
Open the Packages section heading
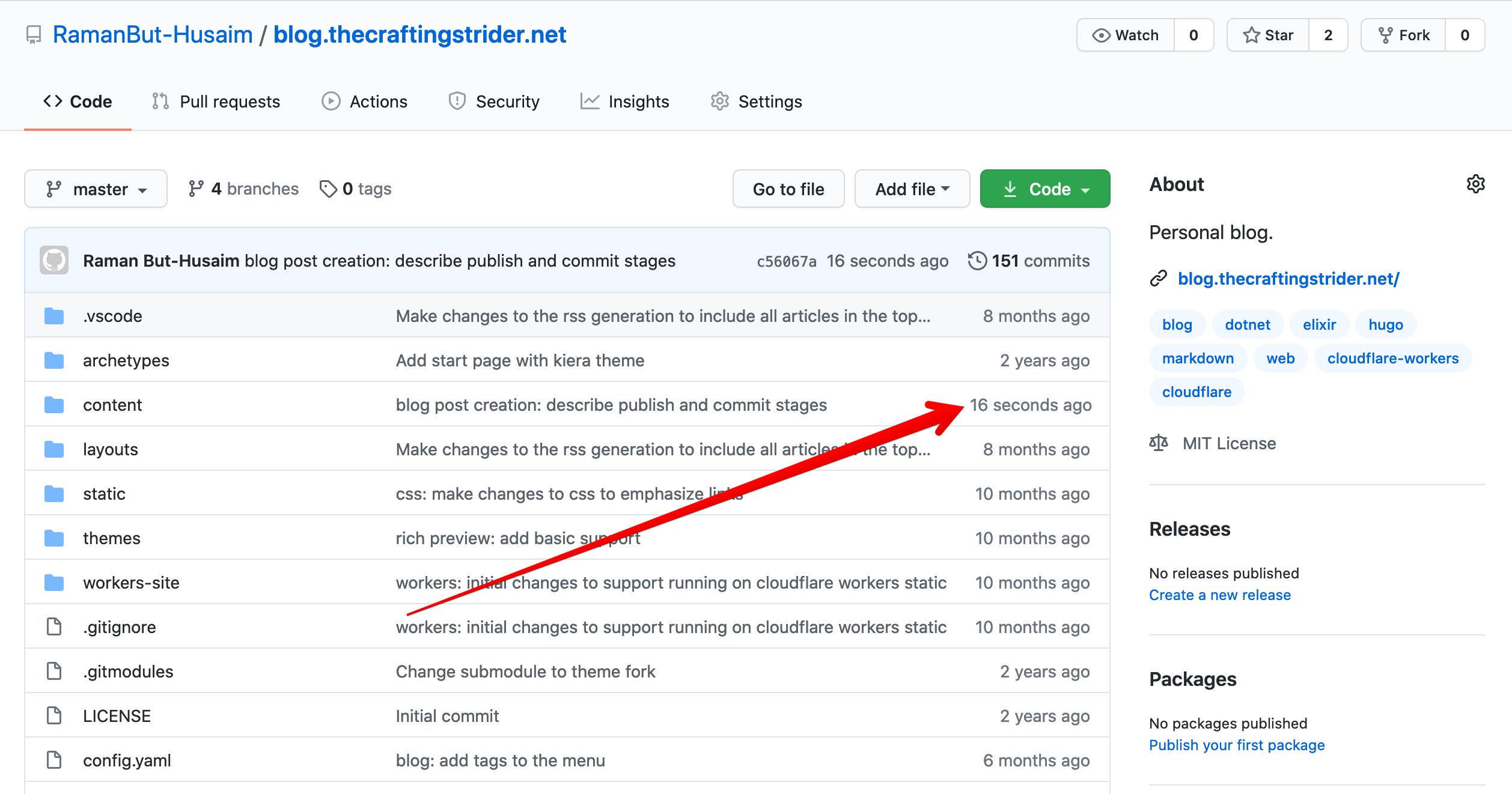(x=1193, y=679)
